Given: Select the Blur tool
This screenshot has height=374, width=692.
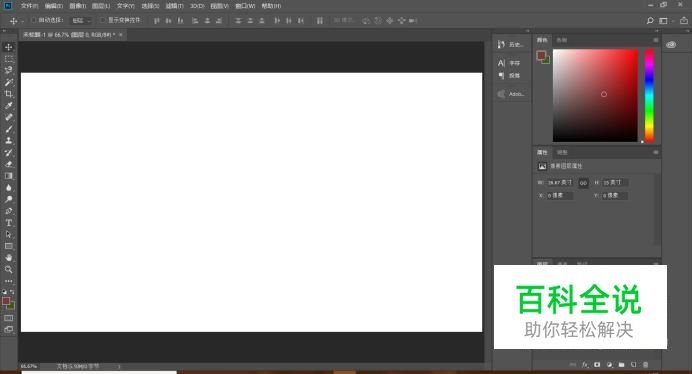Looking at the screenshot, I should pyautogui.click(x=8, y=188).
